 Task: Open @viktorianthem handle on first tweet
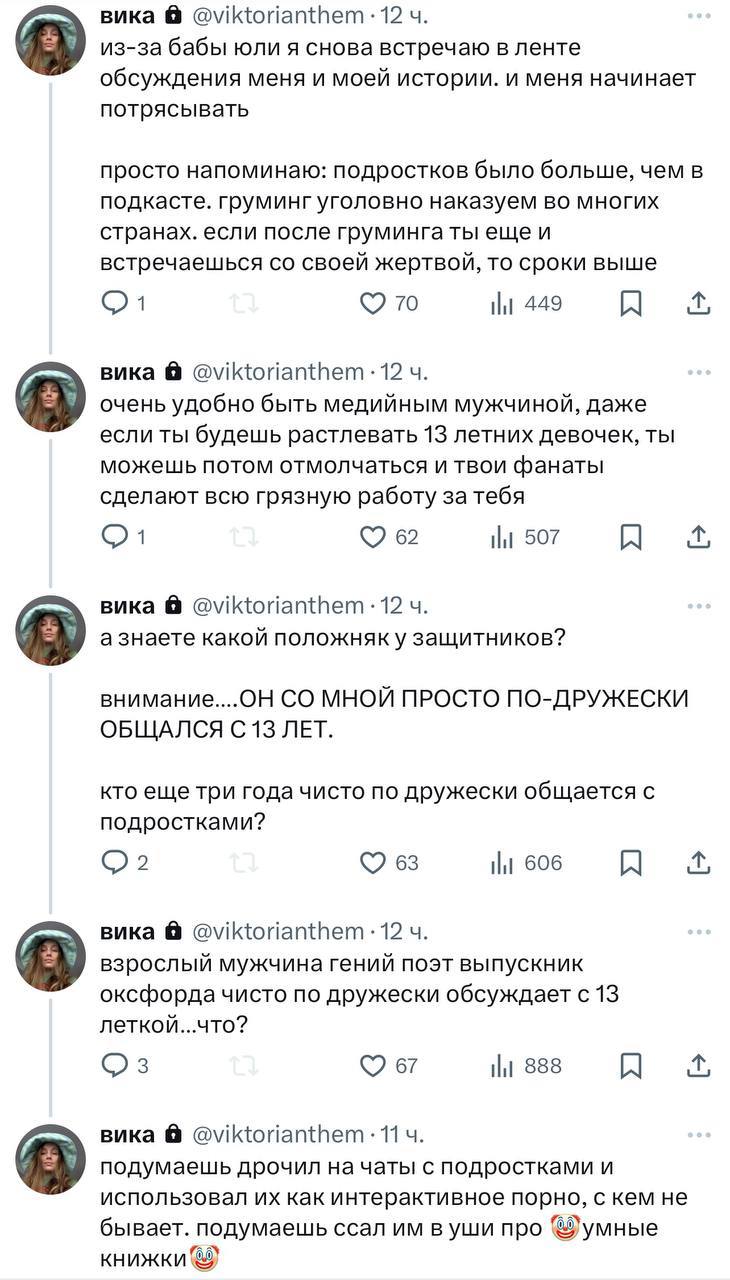[x=277, y=16]
